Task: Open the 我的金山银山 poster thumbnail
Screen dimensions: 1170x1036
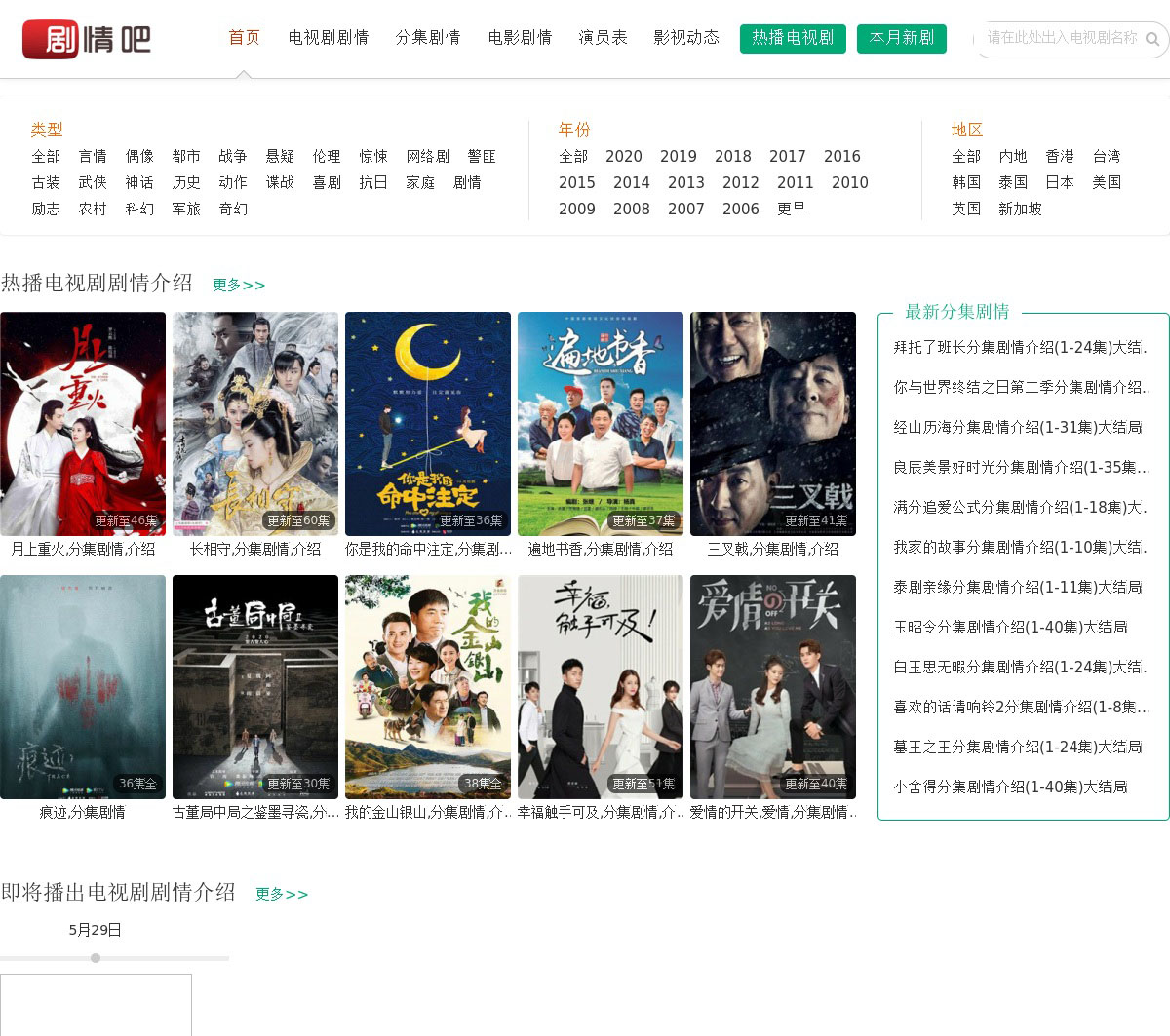Action: coord(428,687)
